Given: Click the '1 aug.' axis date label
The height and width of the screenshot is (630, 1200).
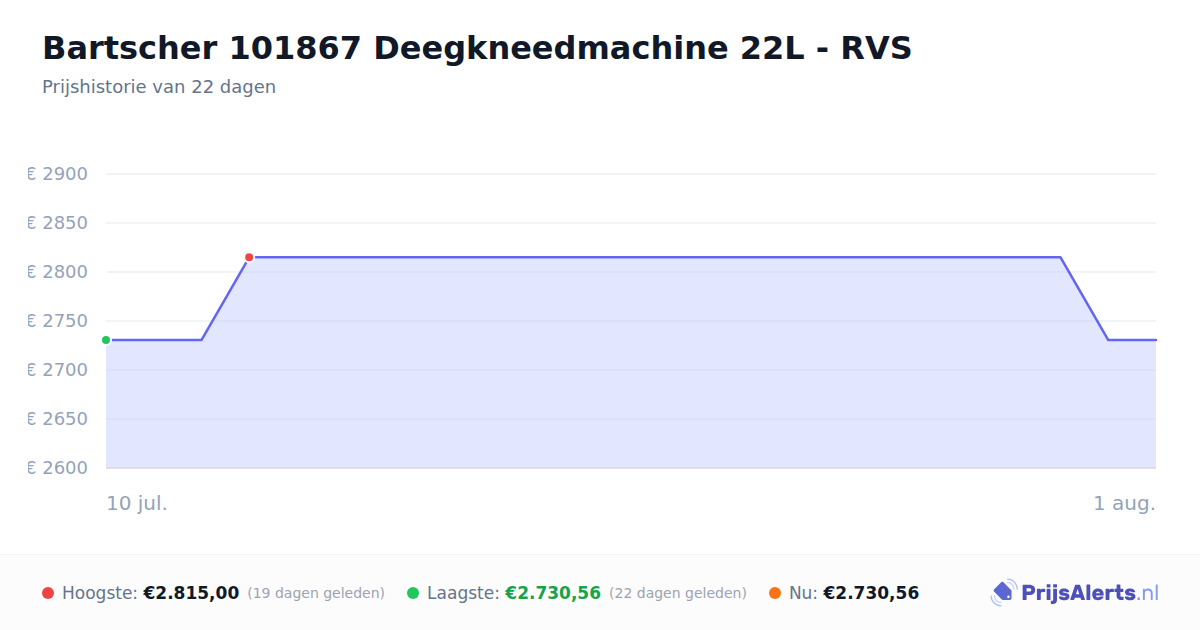Looking at the screenshot, I should click(1124, 503).
